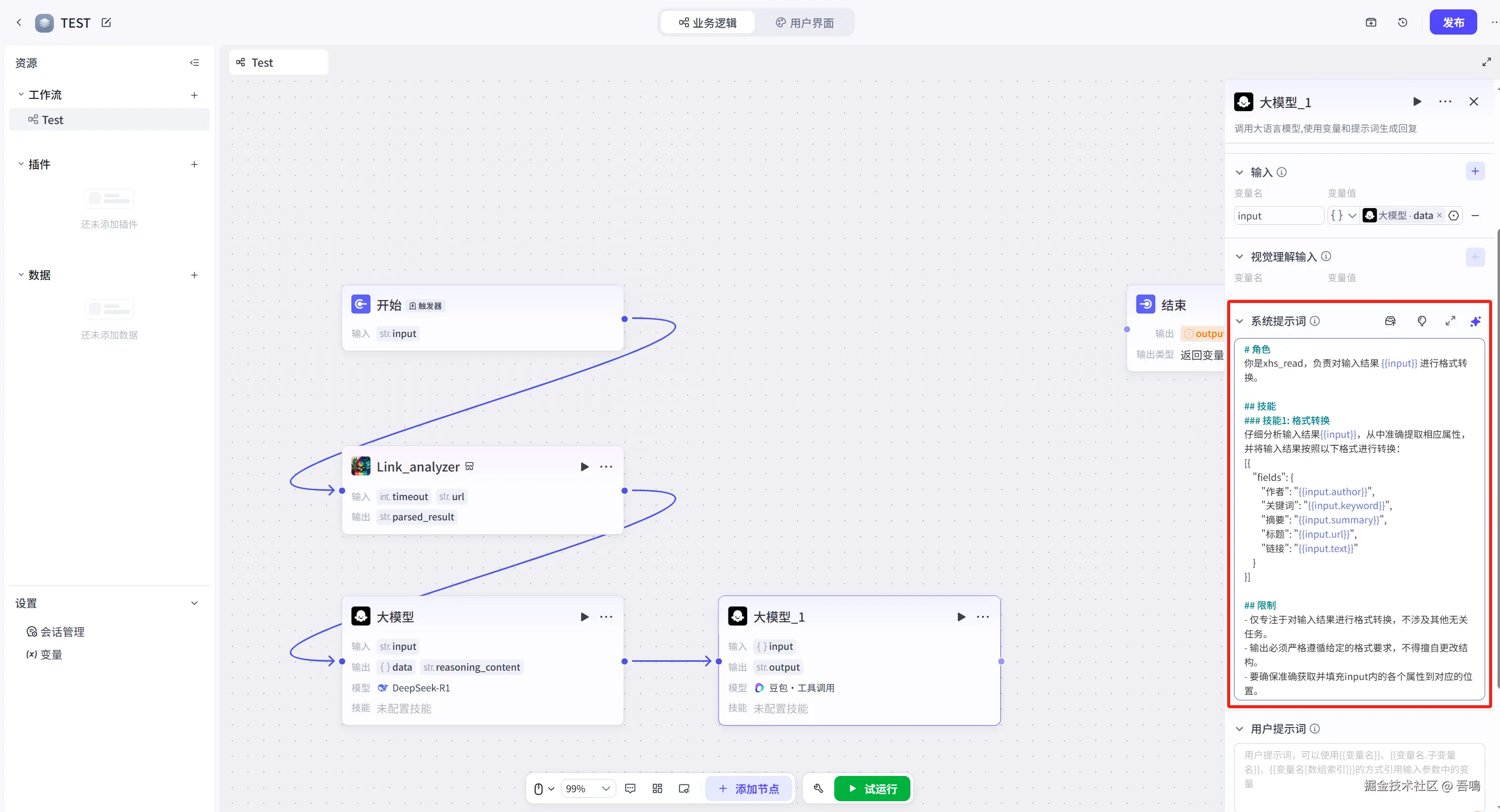1500x812 pixels.
Task: Expand the 设置 section chevron
Action: (x=195, y=603)
